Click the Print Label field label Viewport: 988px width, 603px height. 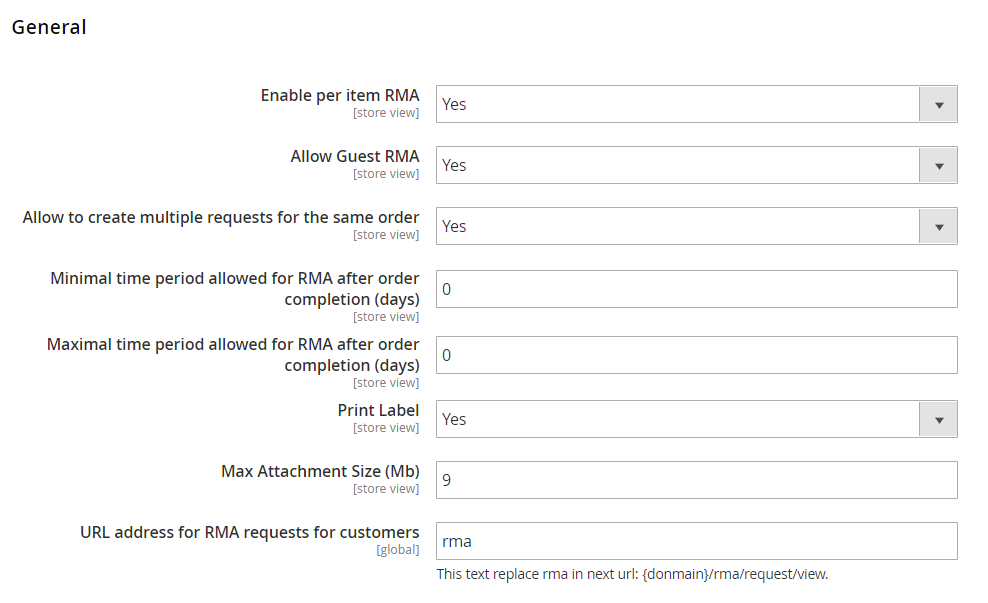coord(378,410)
